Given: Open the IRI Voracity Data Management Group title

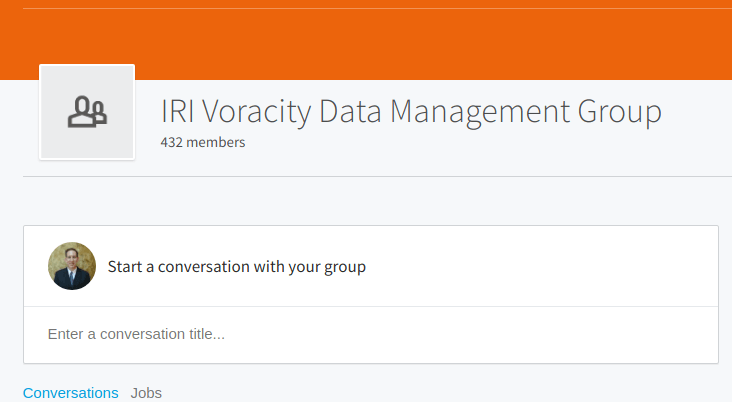Looking at the screenshot, I should point(411,112).
